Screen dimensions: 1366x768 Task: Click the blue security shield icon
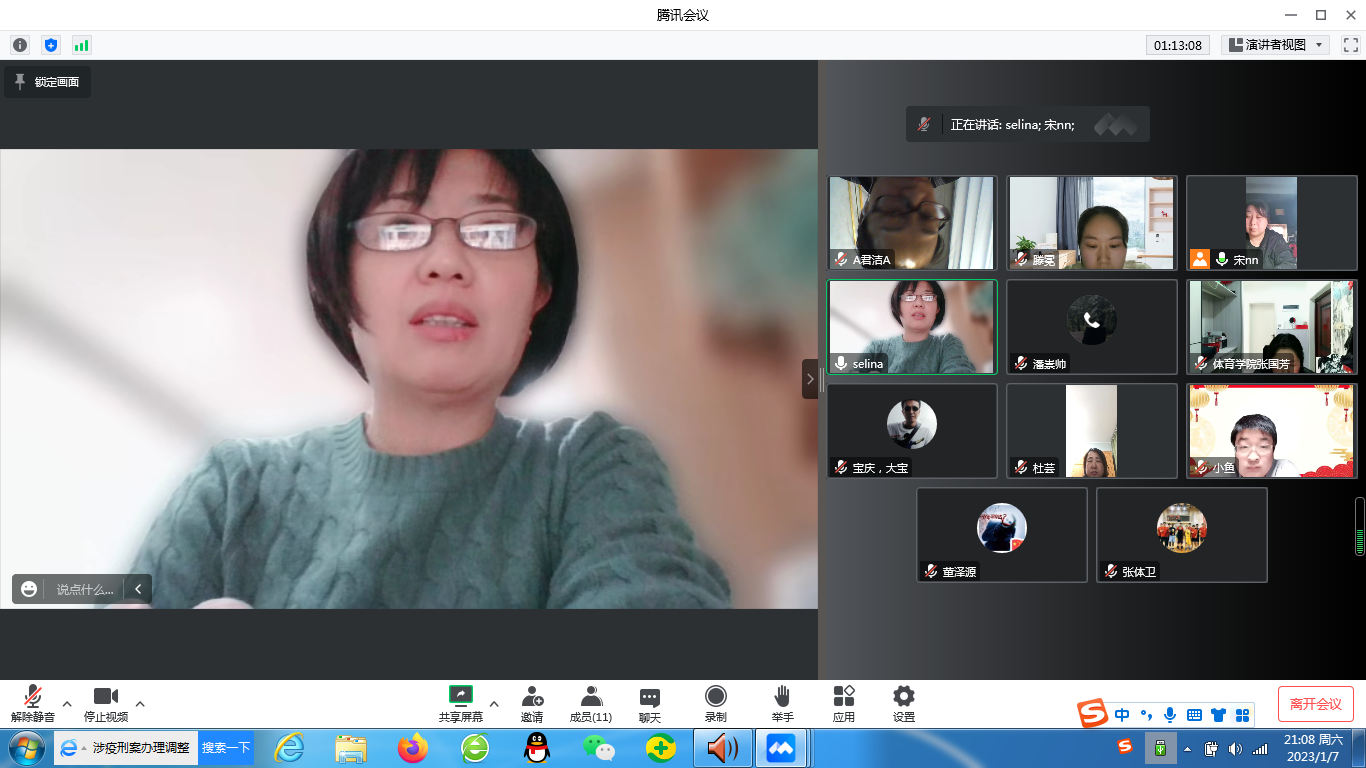point(51,45)
